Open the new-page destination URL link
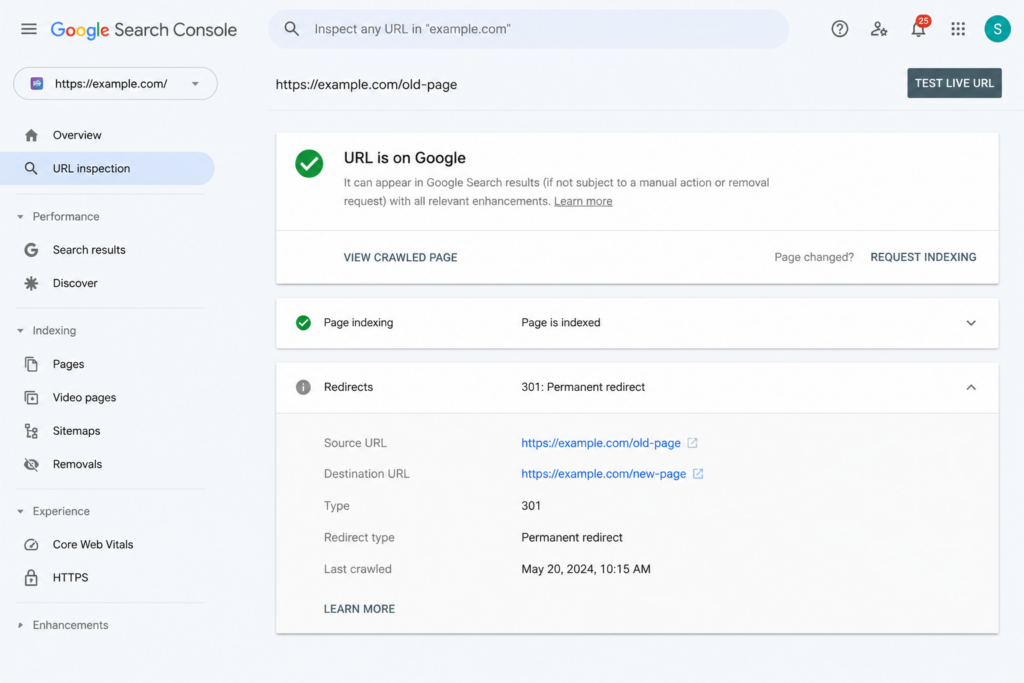This screenshot has height=683, width=1024. pos(603,473)
